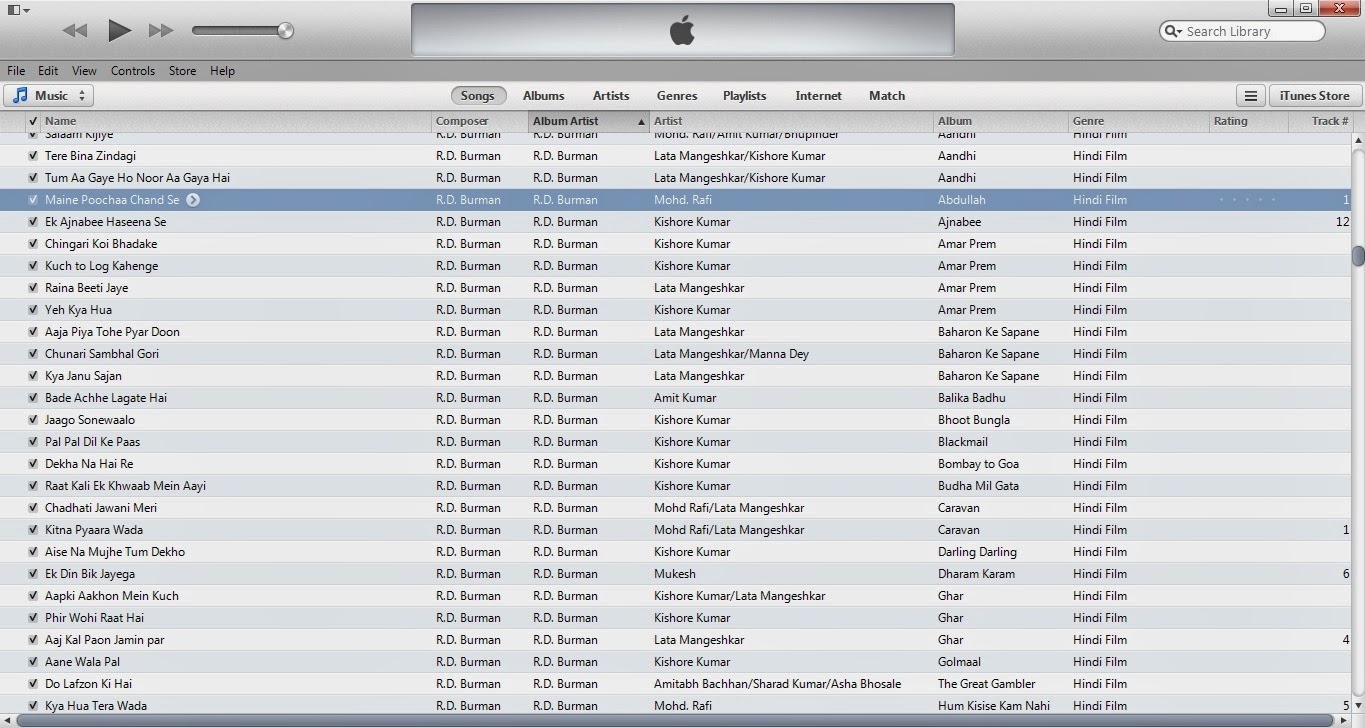Switch to the Internet view
Screen dimensions: 1365x728
pyautogui.click(x=819, y=96)
